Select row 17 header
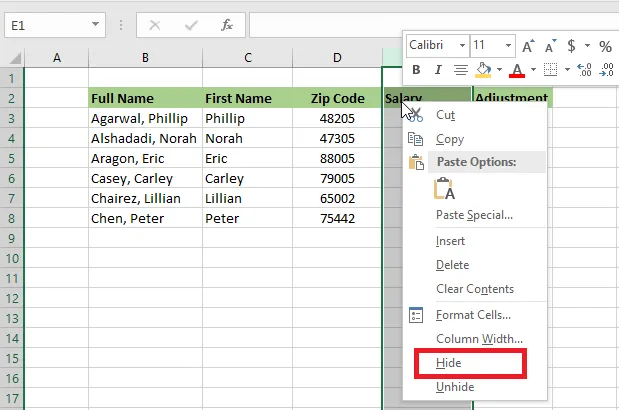The height and width of the screenshot is (410, 619). 12,399
